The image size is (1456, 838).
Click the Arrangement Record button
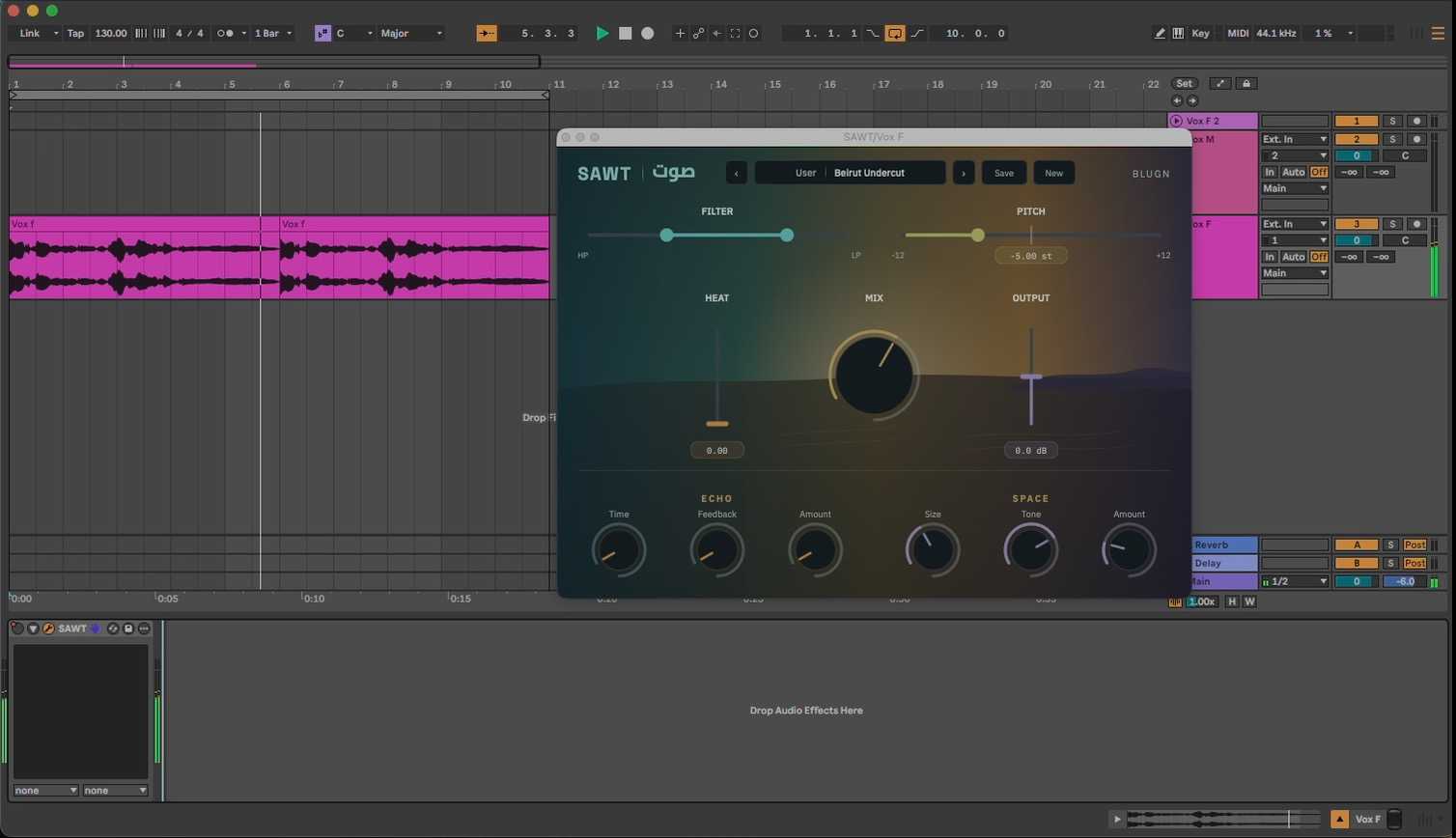point(648,33)
